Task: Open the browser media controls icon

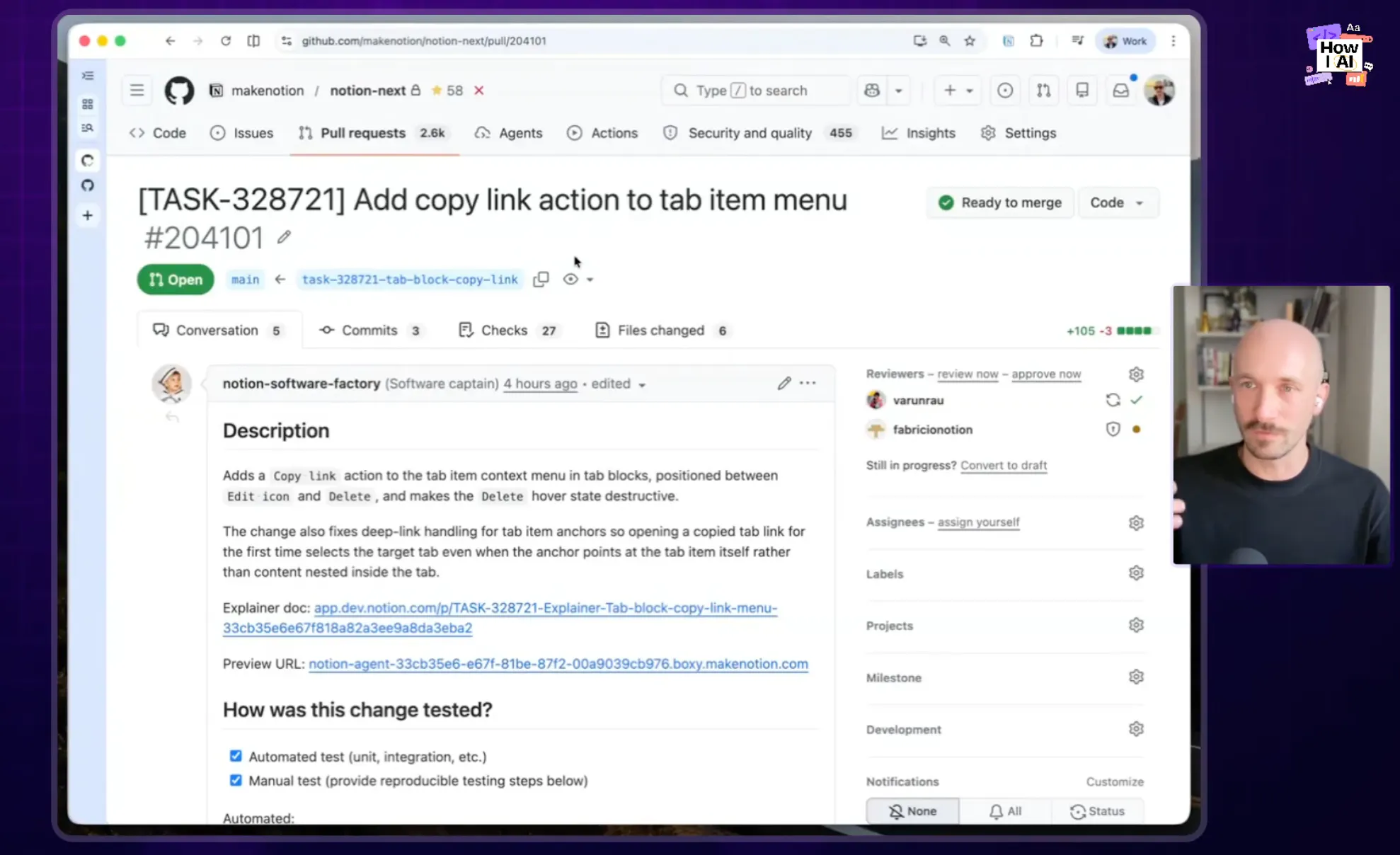Action: pos(1077,41)
